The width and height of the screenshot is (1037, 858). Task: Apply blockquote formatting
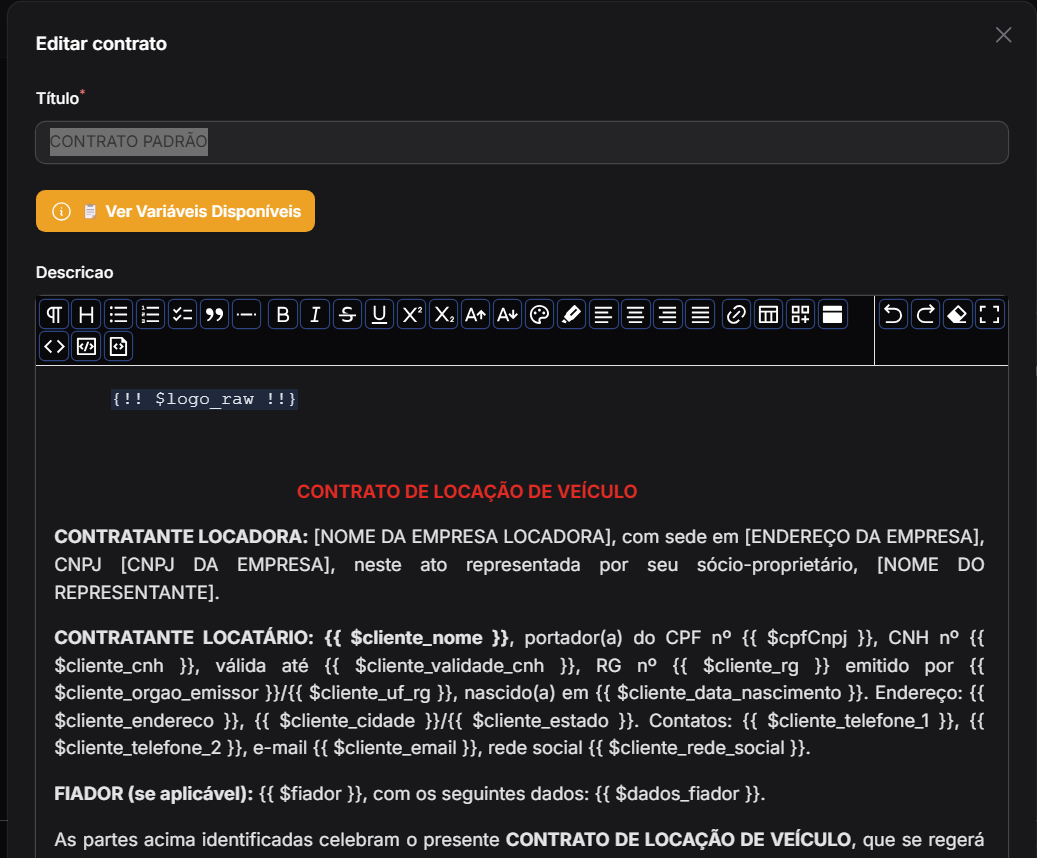coord(214,314)
